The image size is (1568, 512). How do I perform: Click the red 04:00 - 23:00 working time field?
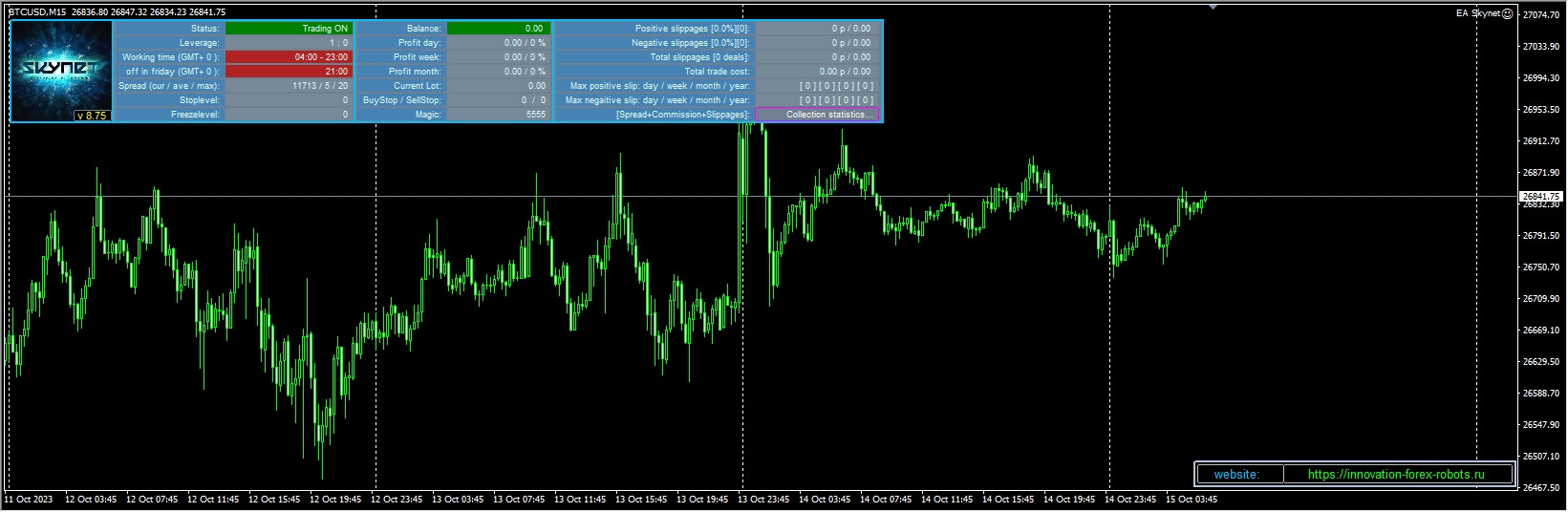pos(289,57)
